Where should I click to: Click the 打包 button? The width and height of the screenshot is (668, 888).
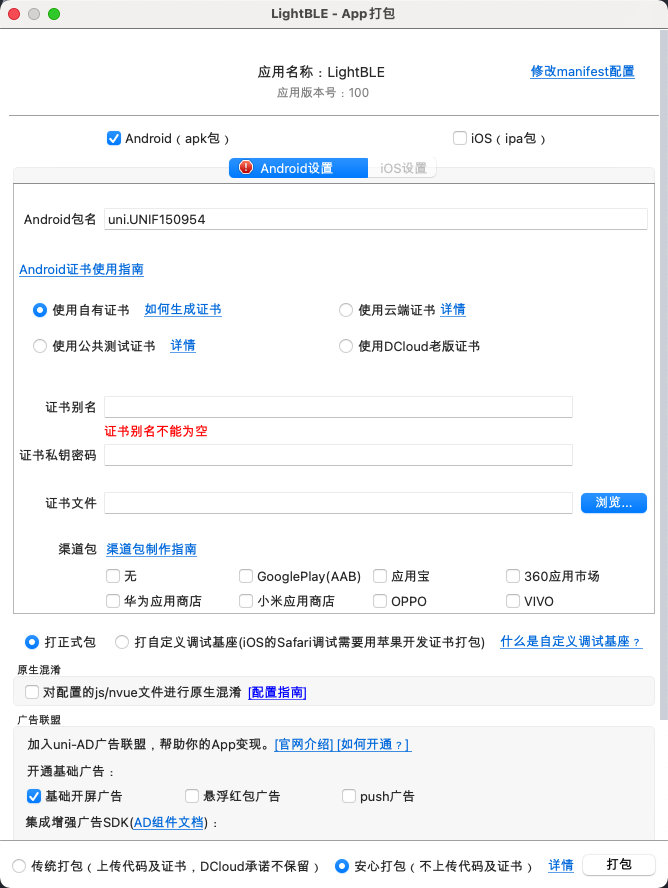[619, 865]
